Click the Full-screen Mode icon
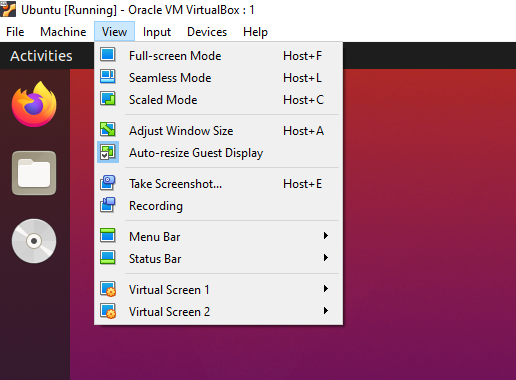Viewport: 516px width, 380px height. pos(108,55)
